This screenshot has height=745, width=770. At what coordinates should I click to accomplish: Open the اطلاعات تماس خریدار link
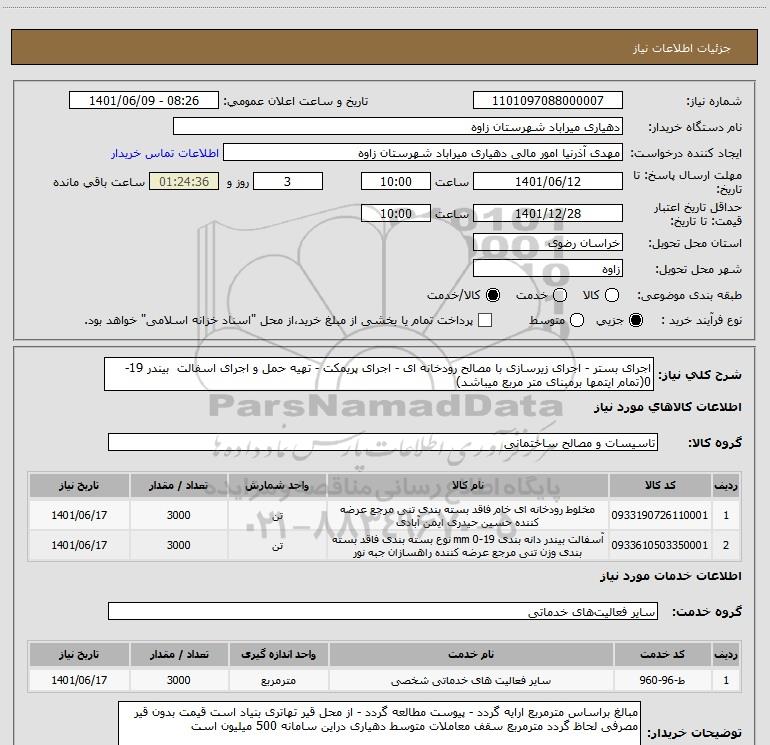click(165, 153)
